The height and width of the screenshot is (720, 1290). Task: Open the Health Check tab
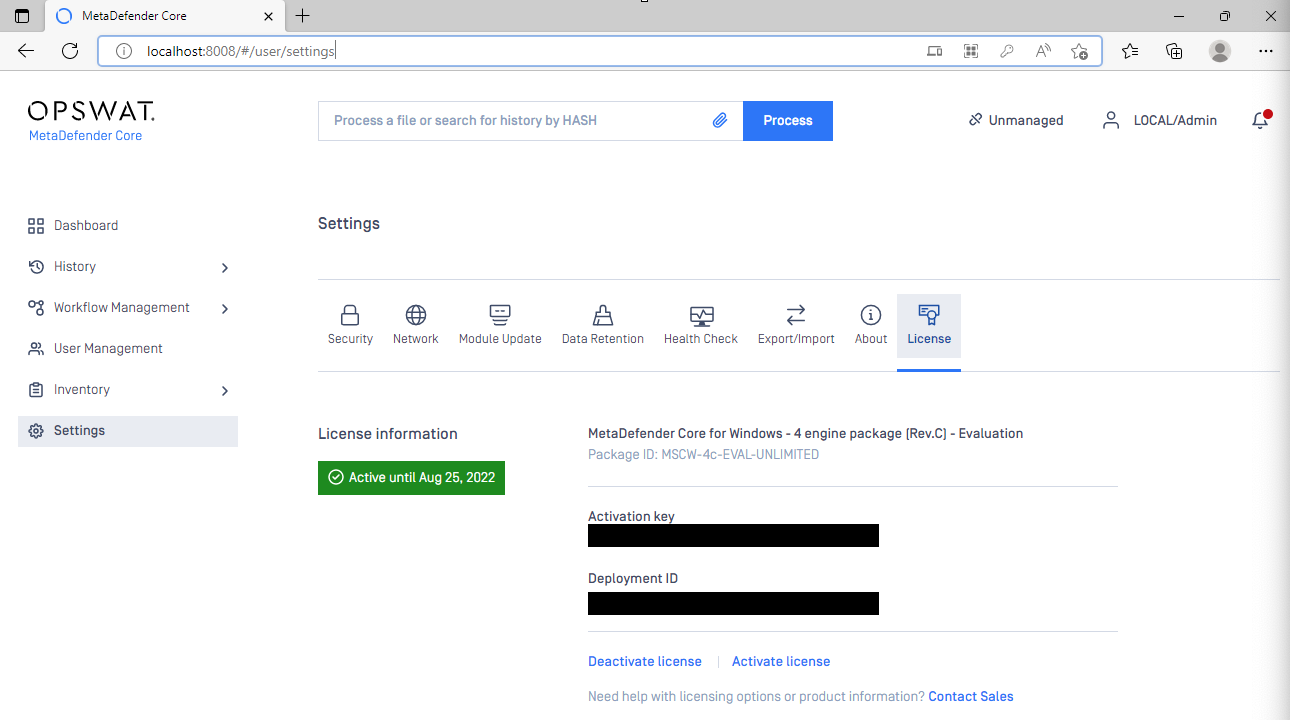click(x=701, y=326)
